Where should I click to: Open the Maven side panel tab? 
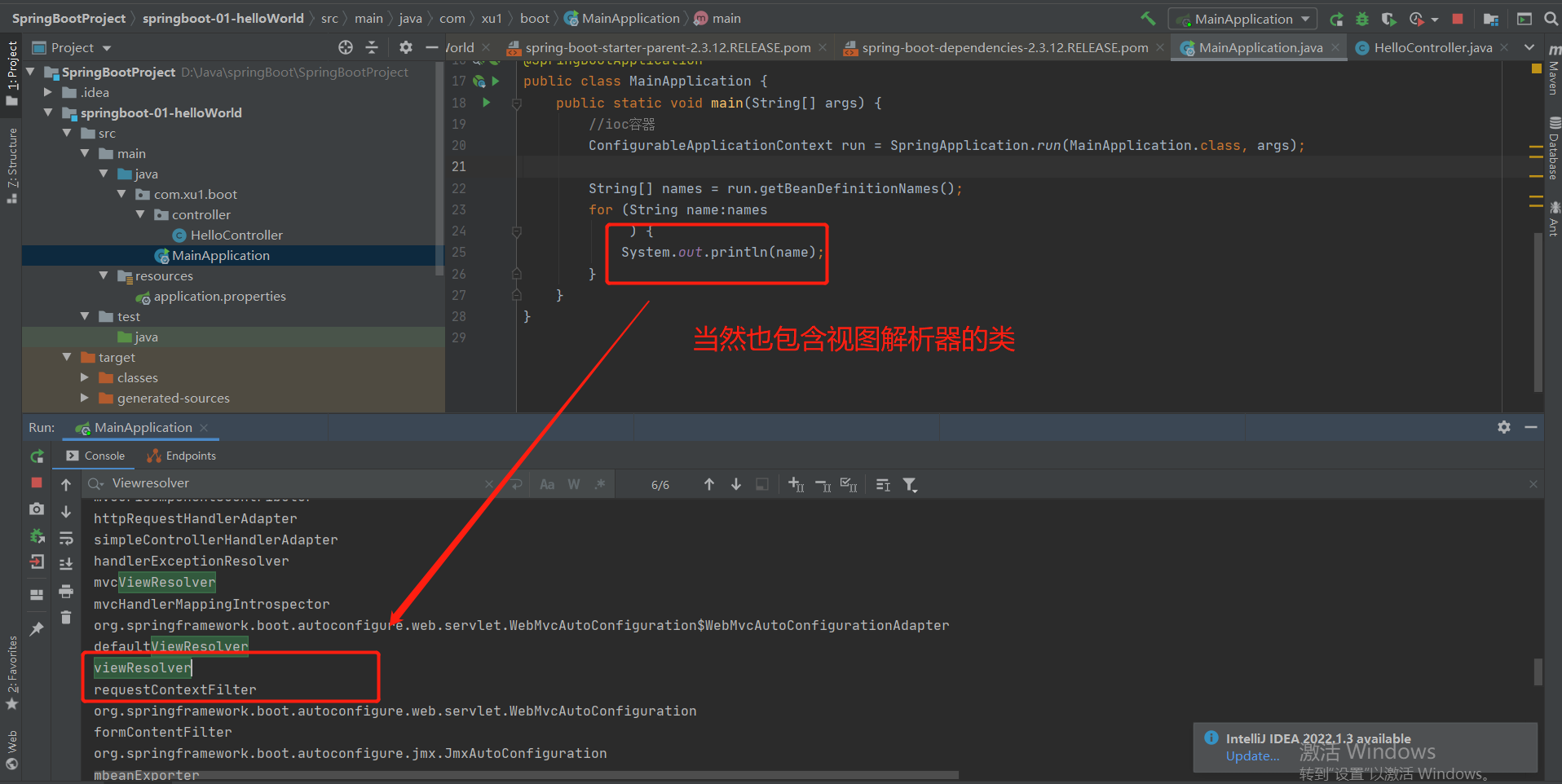(x=1554, y=71)
